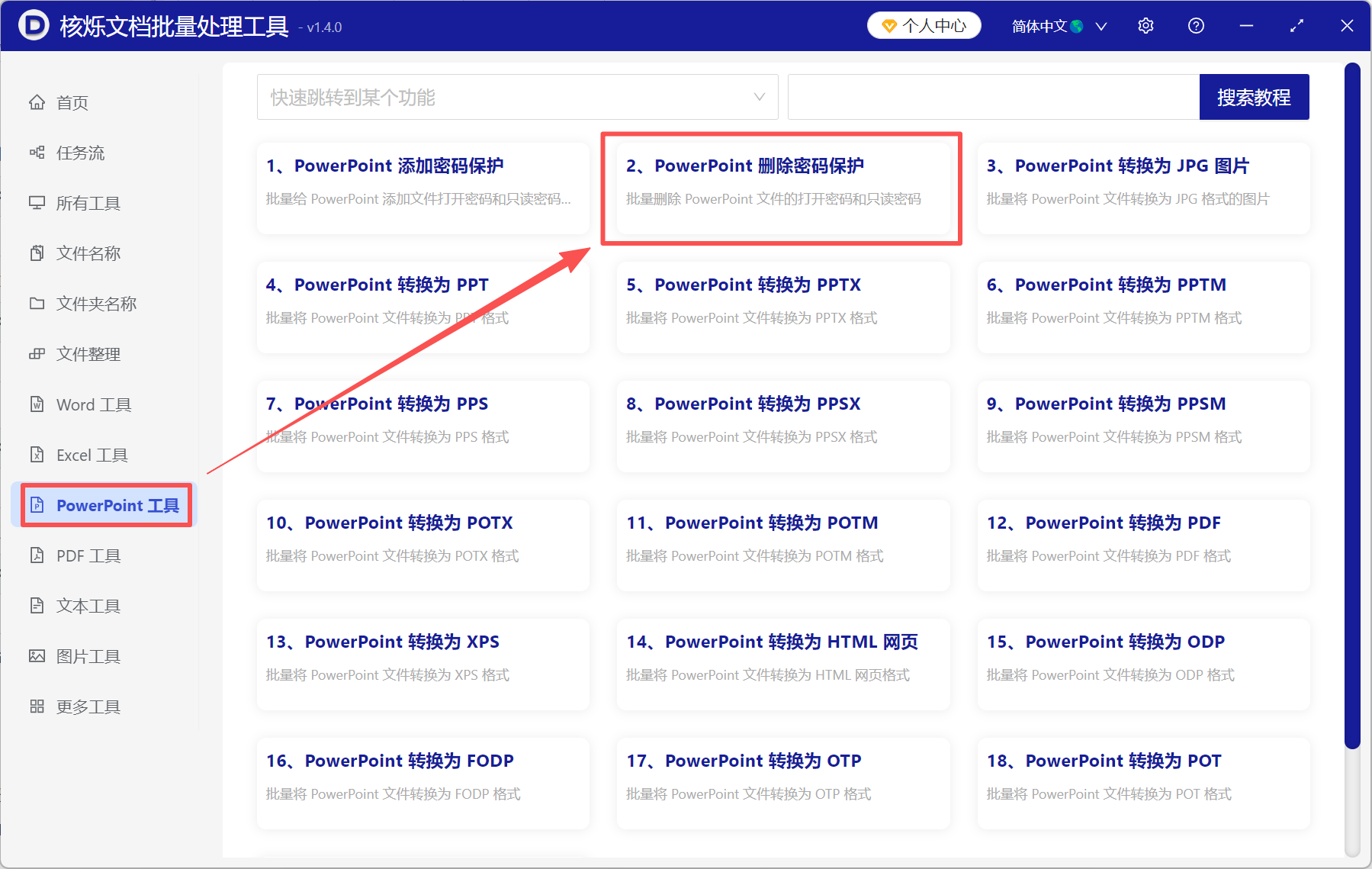
Task: Open the 快速跳转到某个功能 dropdown
Action: coord(518,97)
